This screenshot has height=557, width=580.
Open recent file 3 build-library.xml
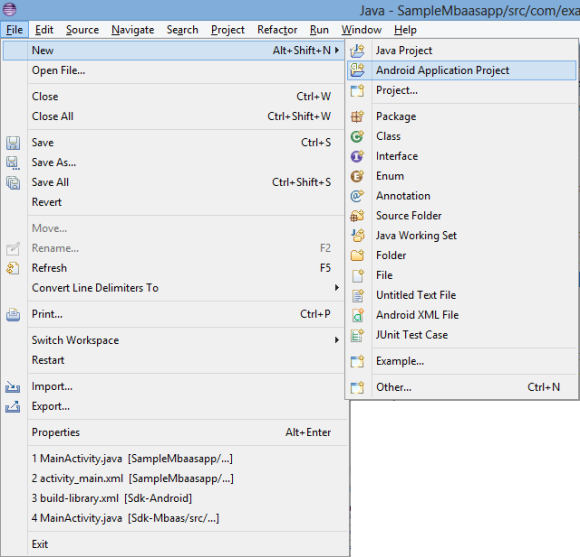[112, 498]
